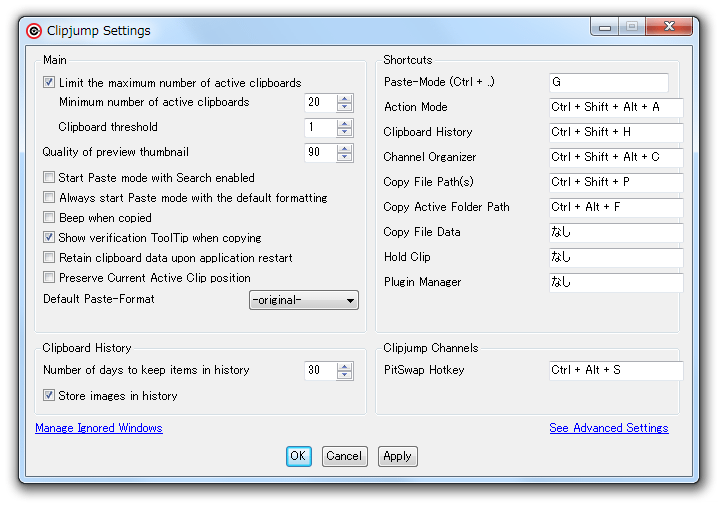
Task: Click the Copy File Path(s) hotkey field
Action: [616, 182]
